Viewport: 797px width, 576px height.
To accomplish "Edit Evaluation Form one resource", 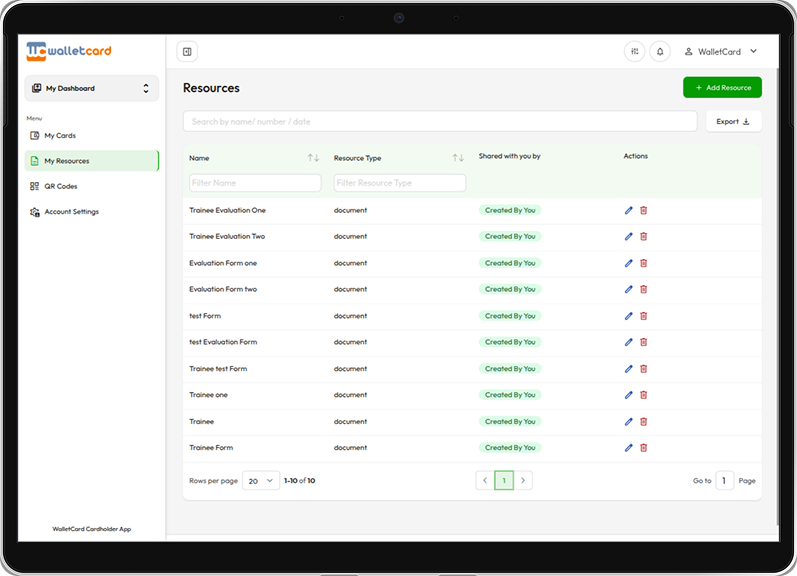I will tap(629, 263).
